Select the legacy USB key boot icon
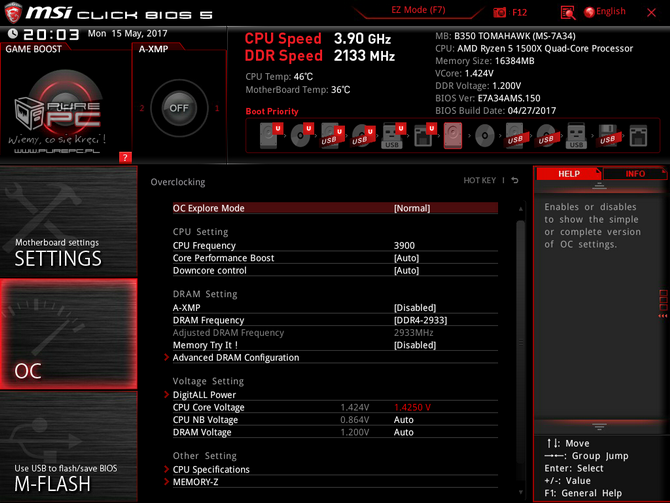The width and height of the screenshot is (670, 503). pos(576,135)
